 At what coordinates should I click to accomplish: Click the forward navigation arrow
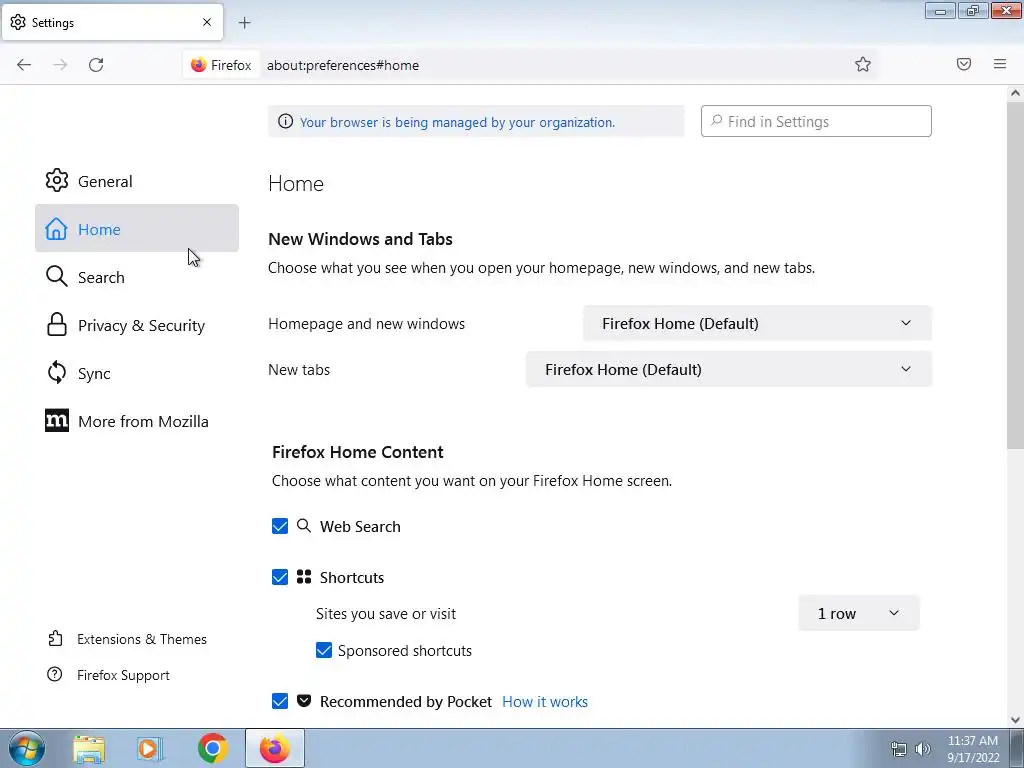(60, 65)
